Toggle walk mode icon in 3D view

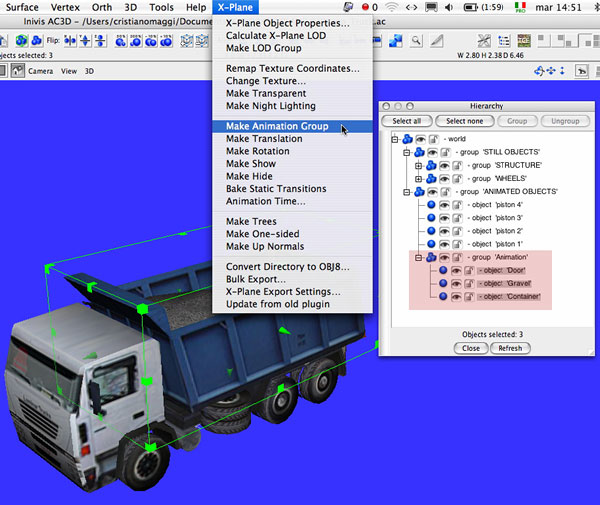point(581,71)
